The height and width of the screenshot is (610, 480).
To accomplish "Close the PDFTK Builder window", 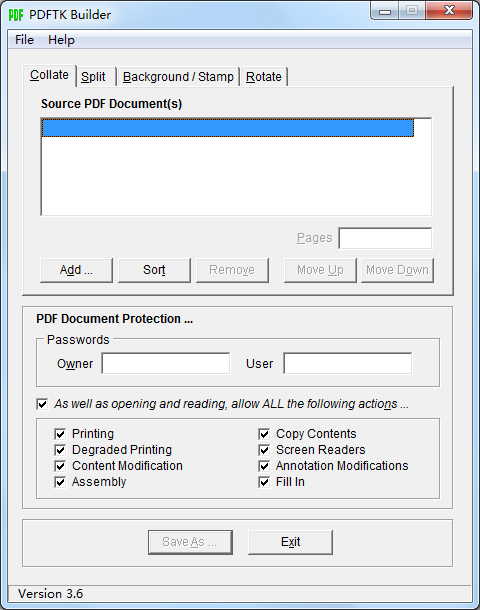I will 449,11.
